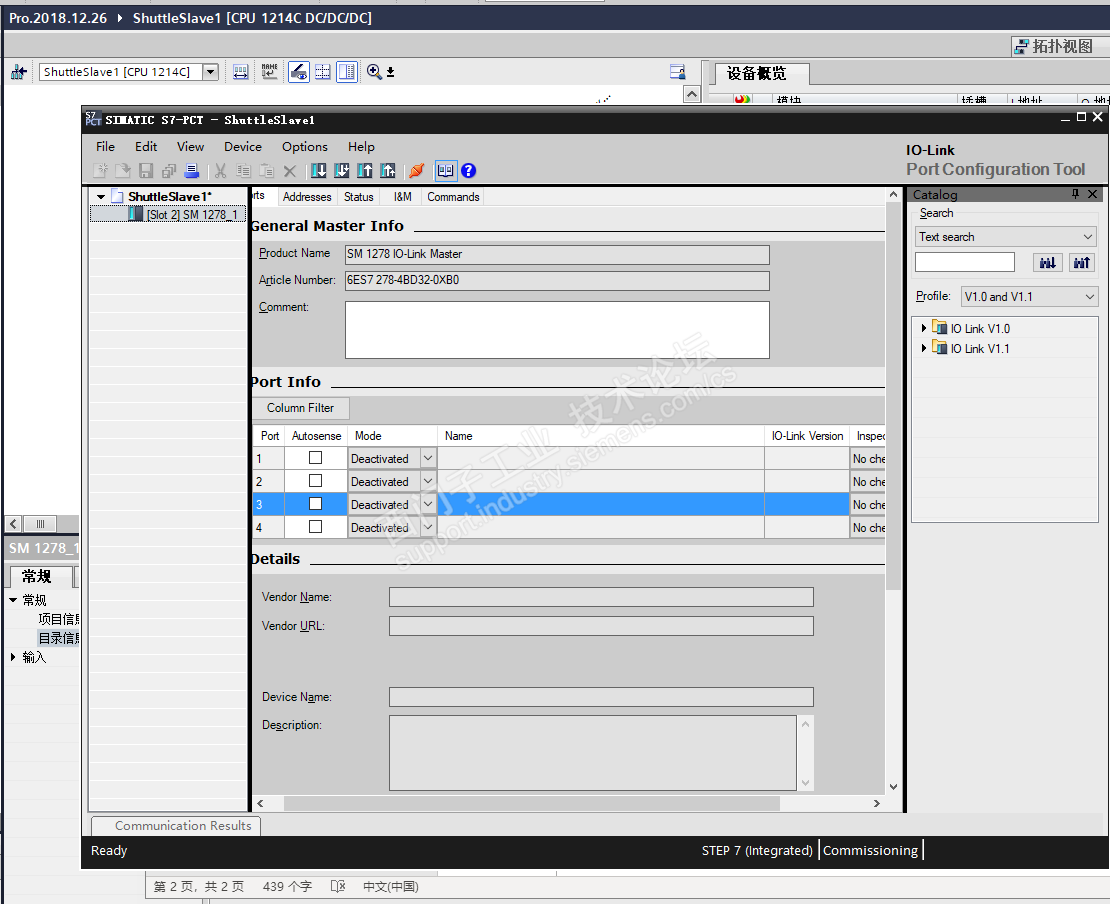This screenshot has height=904, width=1110.
Task: Tick Autosense checkbox on port 4
Action: click(x=315, y=527)
